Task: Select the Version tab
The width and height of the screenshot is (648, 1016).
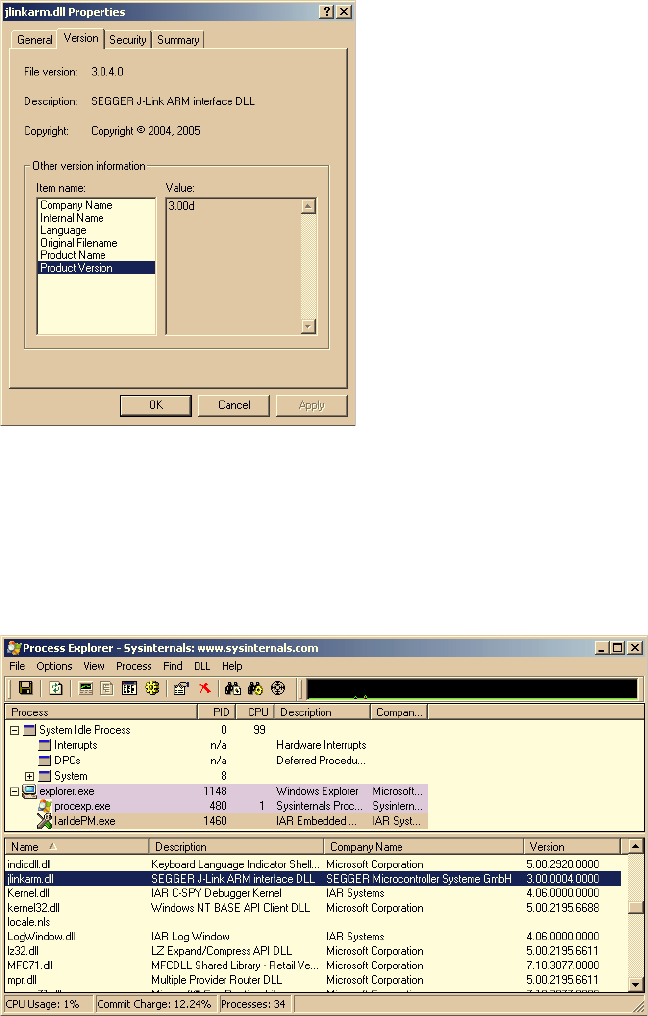Action: (81, 38)
